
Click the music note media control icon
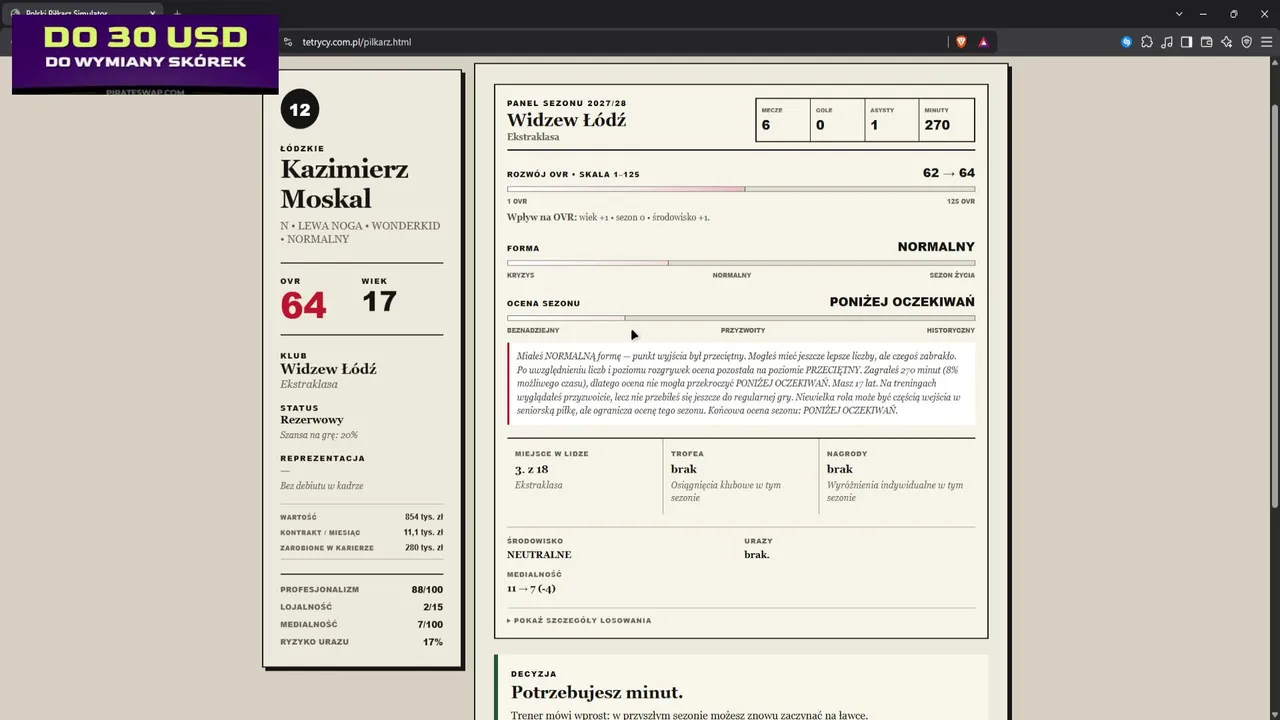(x=1167, y=42)
